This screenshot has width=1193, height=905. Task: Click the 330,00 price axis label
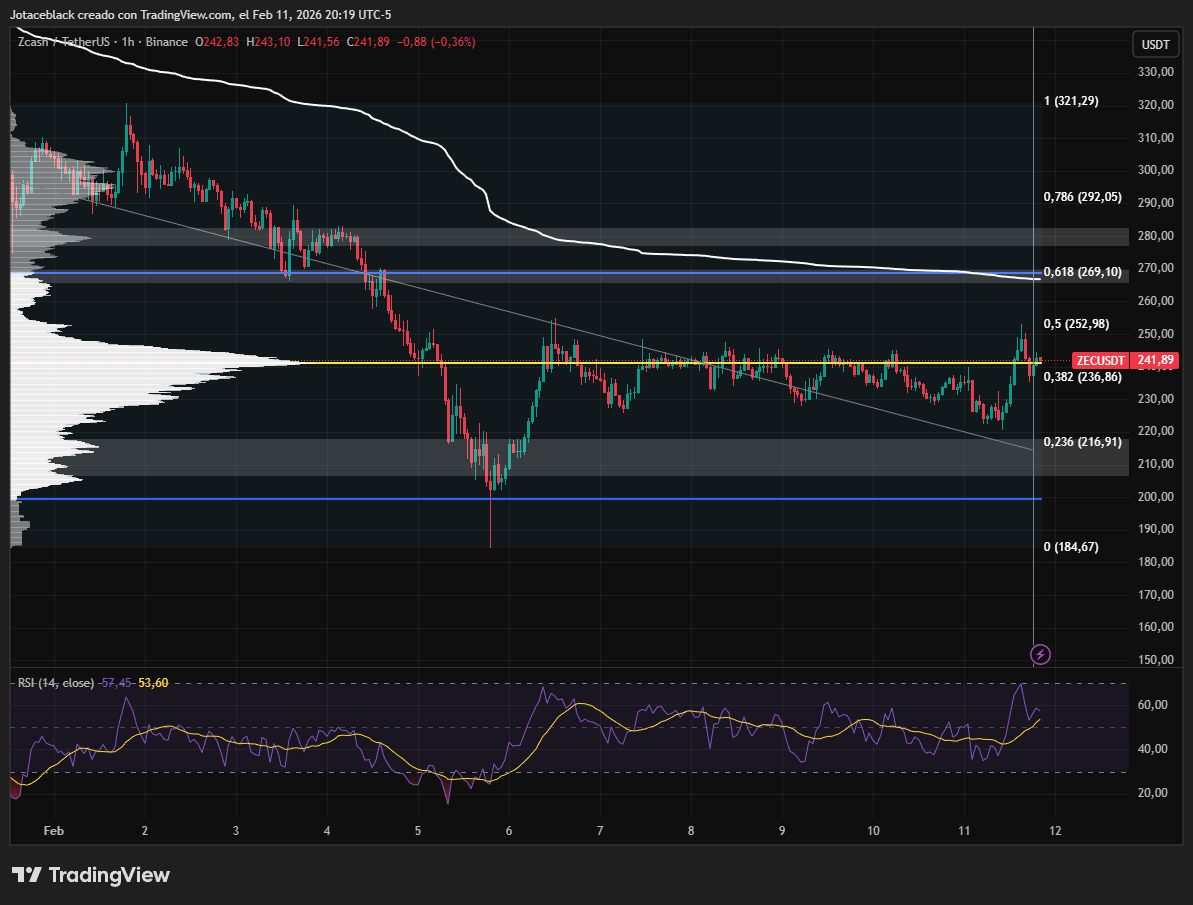[1155, 72]
